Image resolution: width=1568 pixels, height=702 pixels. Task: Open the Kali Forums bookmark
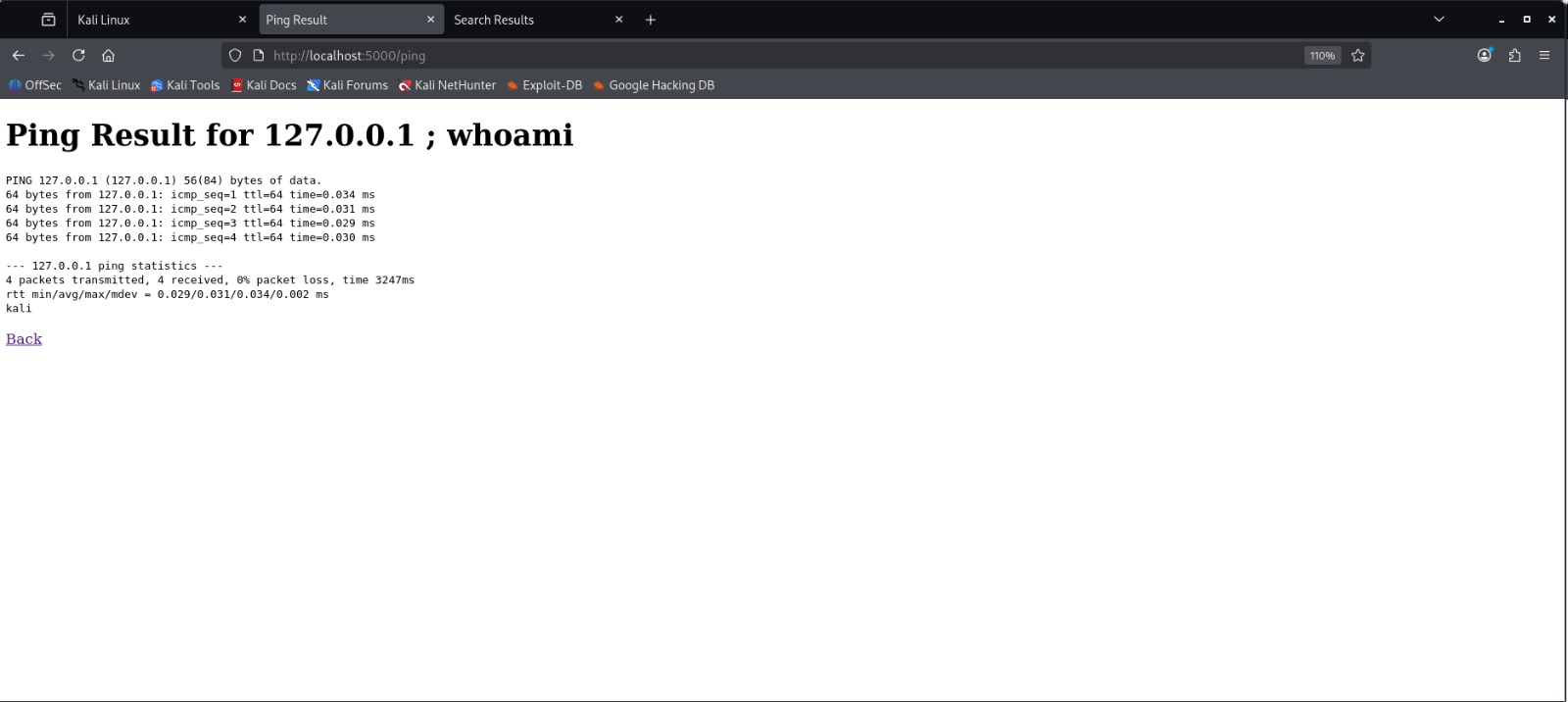point(347,85)
